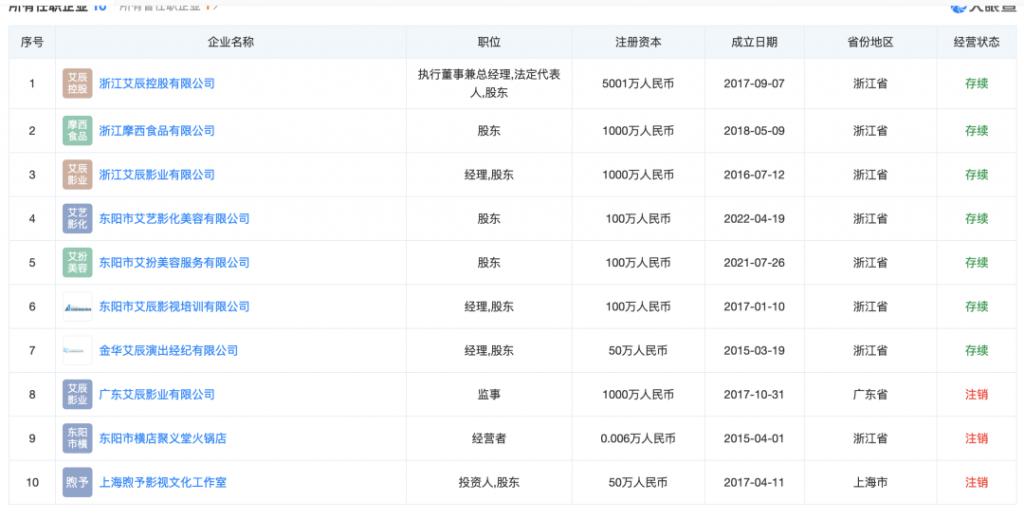
Task: Click the 摩西食品 logo icon
Action: tap(77, 131)
